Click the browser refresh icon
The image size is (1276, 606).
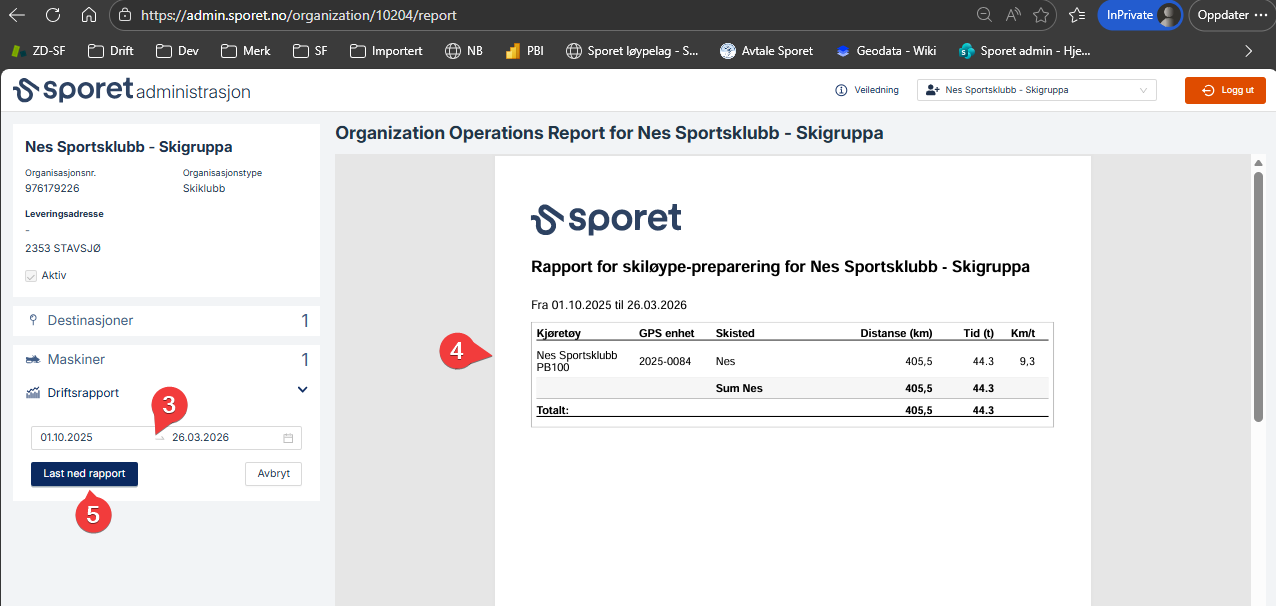tap(53, 15)
